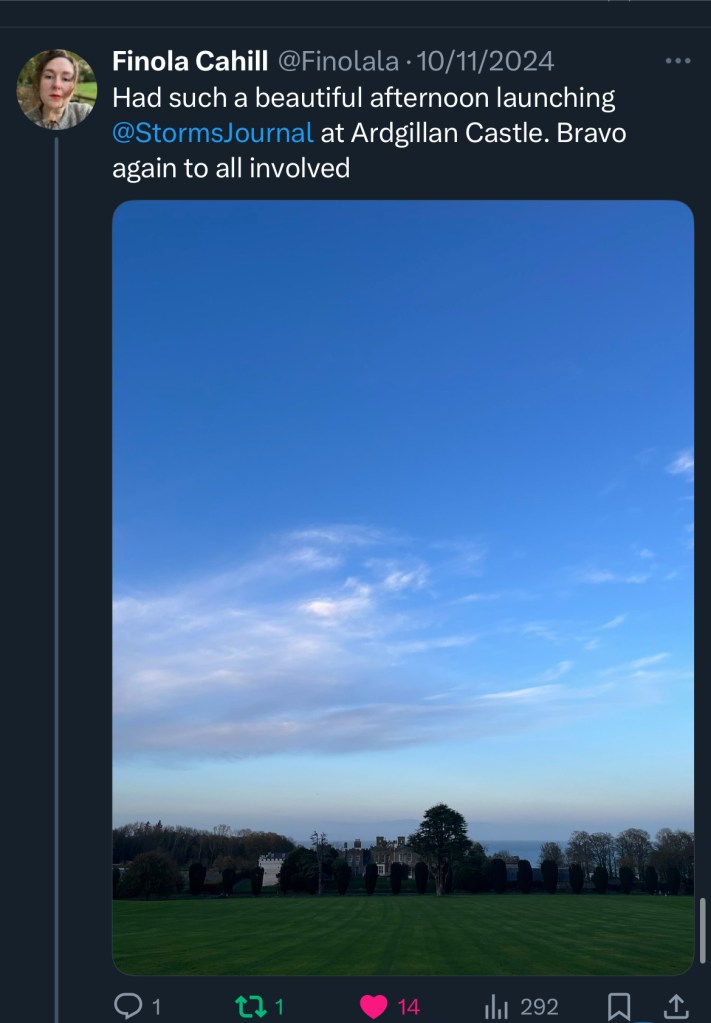Click the reply count number 1
The height and width of the screenshot is (1023, 711).
(156, 1007)
